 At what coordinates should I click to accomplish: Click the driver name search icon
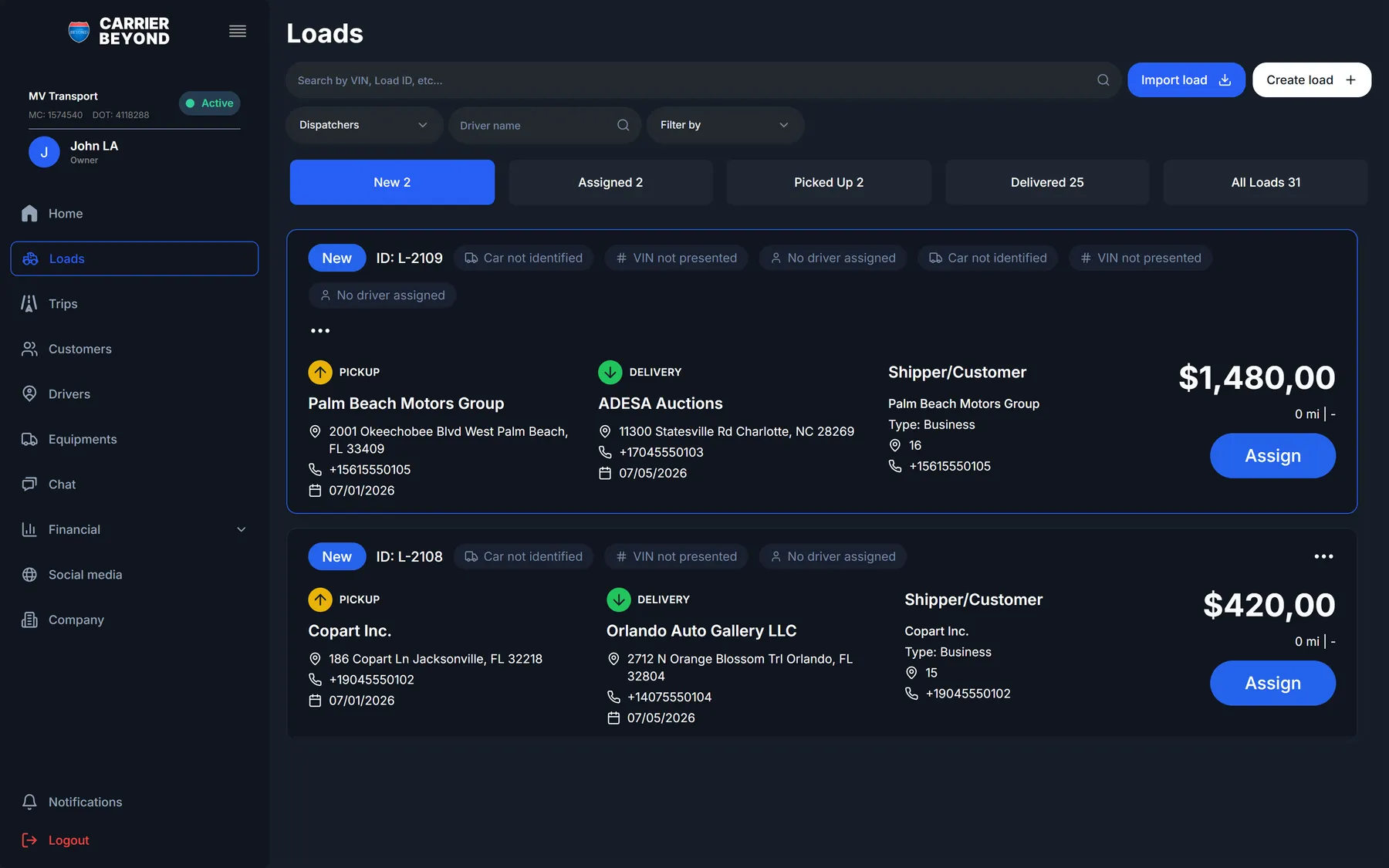623,125
